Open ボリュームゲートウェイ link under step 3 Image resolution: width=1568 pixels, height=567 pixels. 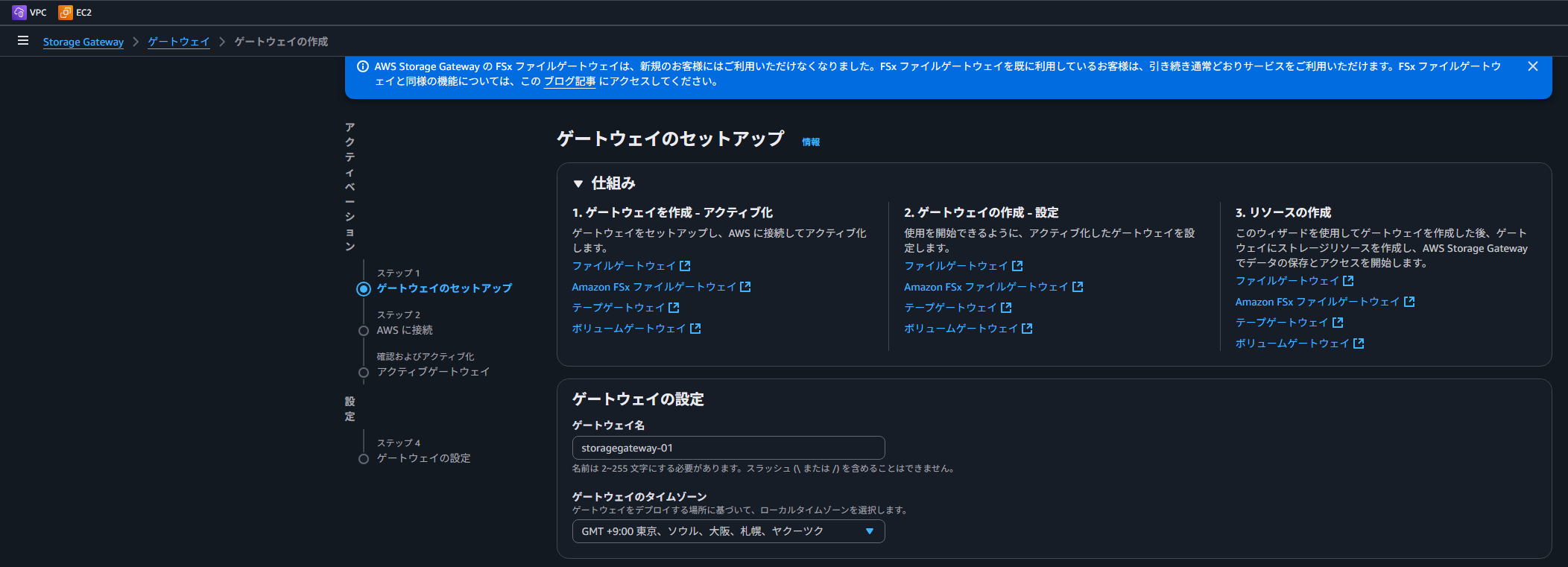pos(1293,343)
